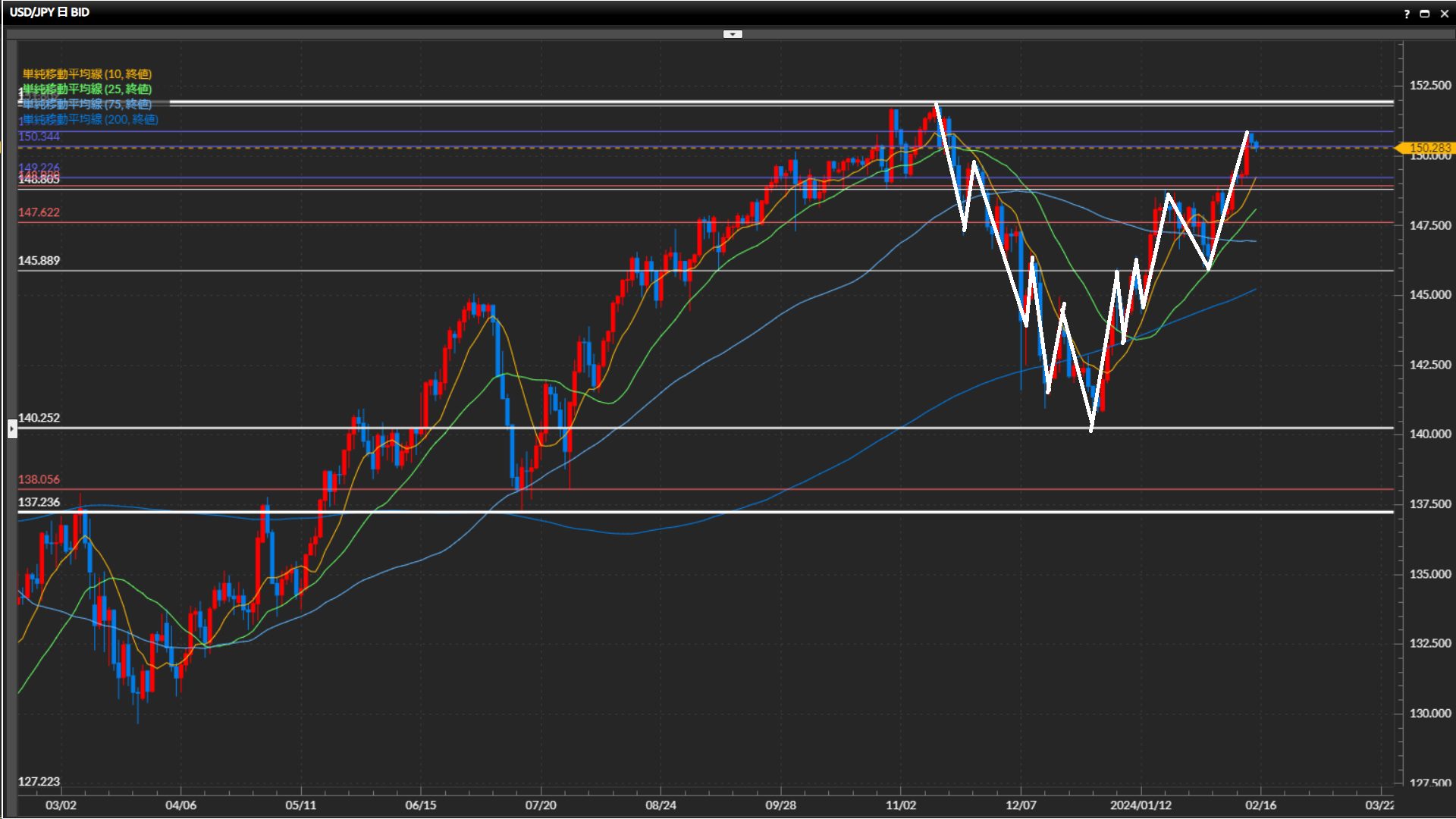Select the 145.889 horizontal line label
Image resolution: width=1456 pixels, height=819 pixels.
click(39, 260)
